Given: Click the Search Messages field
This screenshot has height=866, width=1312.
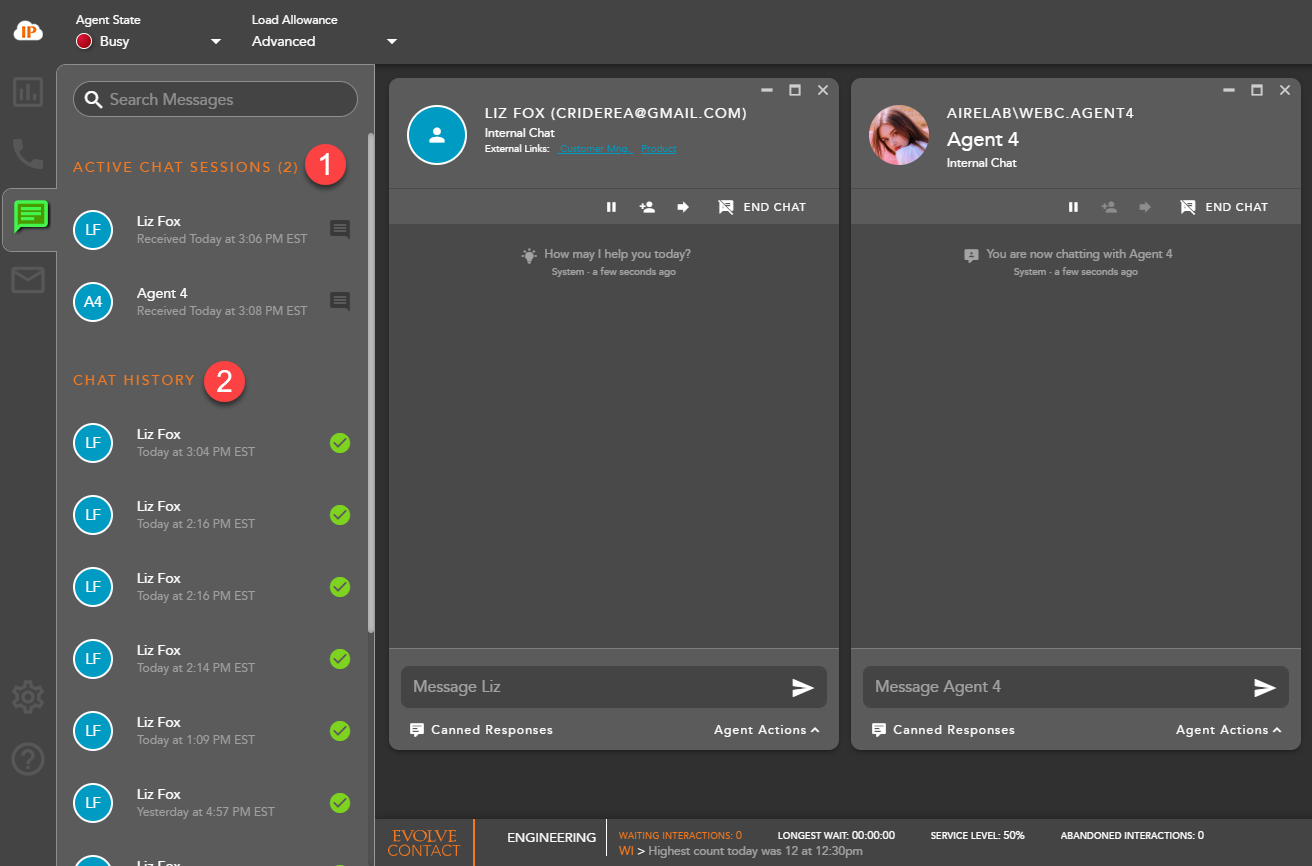Looking at the screenshot, I should (x=215, y=99).
